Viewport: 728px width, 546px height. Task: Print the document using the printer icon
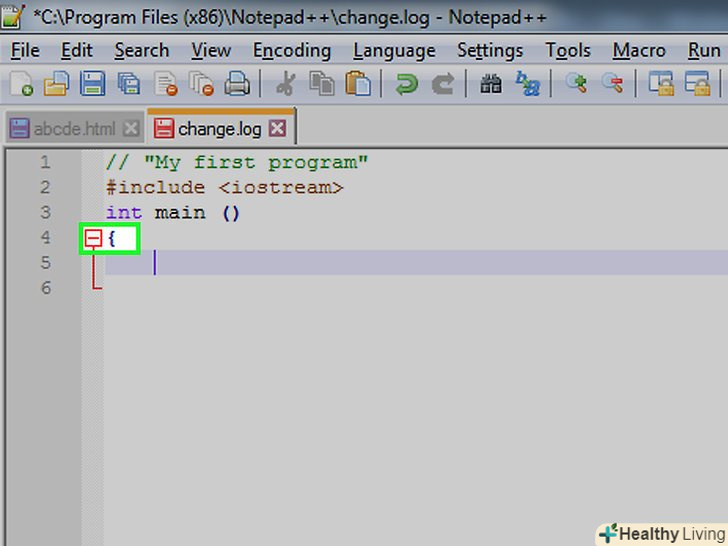coord(237,84)
